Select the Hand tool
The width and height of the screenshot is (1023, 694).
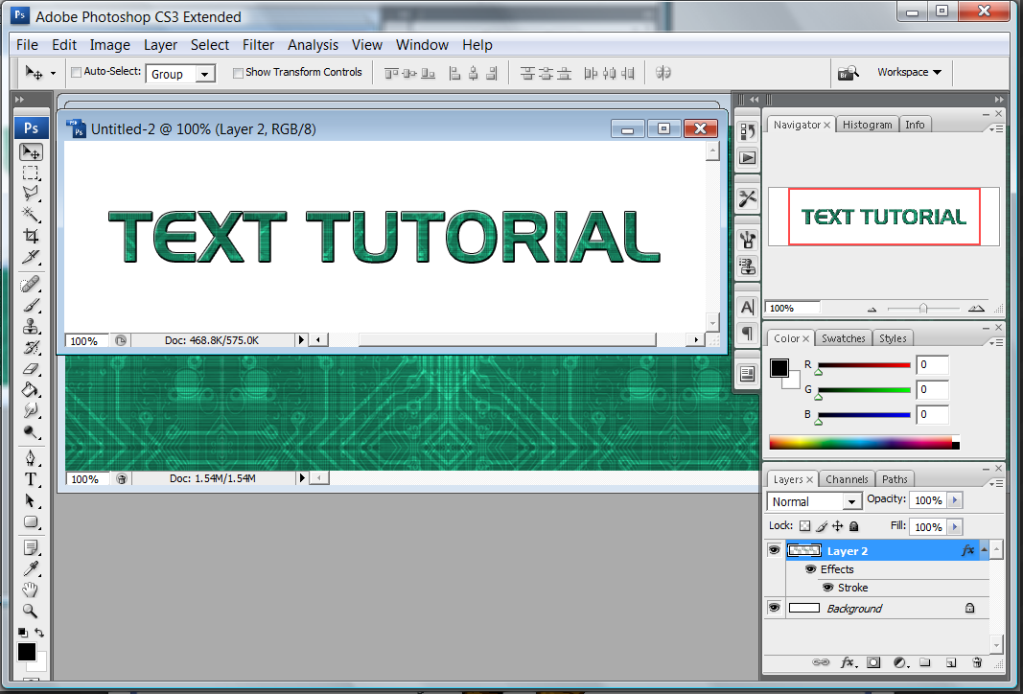click(31, 589)
